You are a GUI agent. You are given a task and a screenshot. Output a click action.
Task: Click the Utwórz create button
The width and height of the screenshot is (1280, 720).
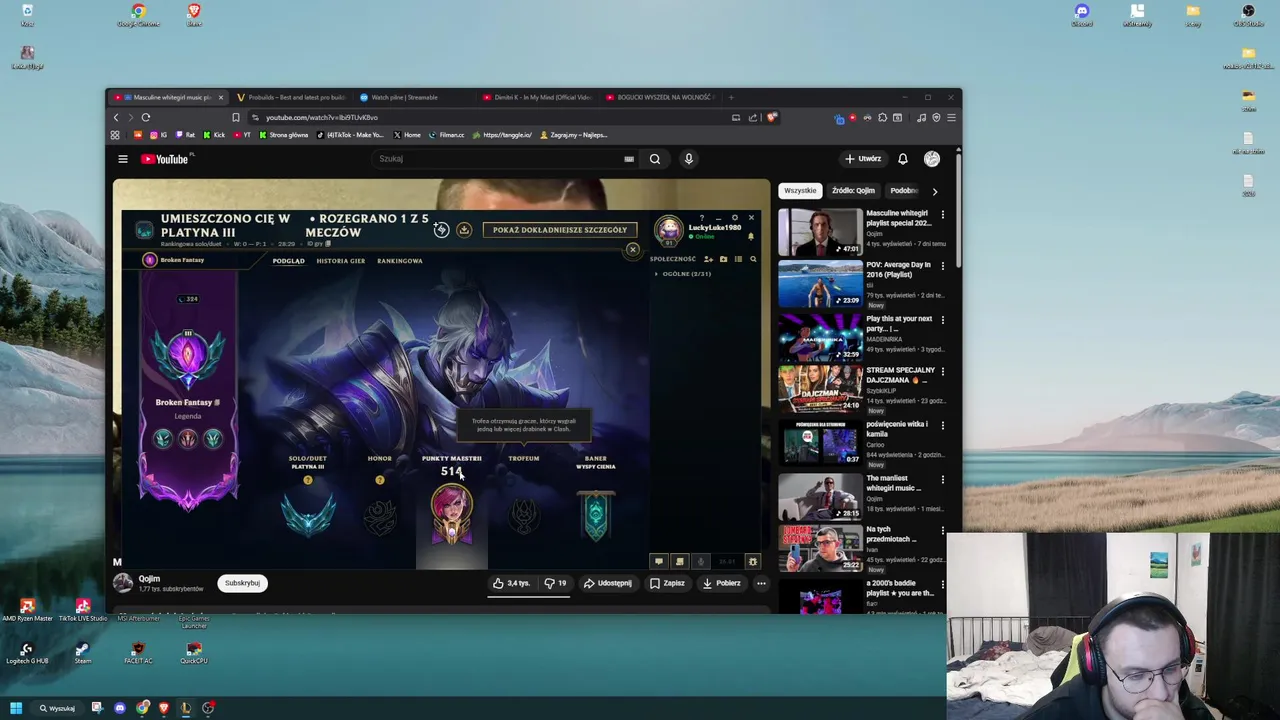[x=863, y=159]
